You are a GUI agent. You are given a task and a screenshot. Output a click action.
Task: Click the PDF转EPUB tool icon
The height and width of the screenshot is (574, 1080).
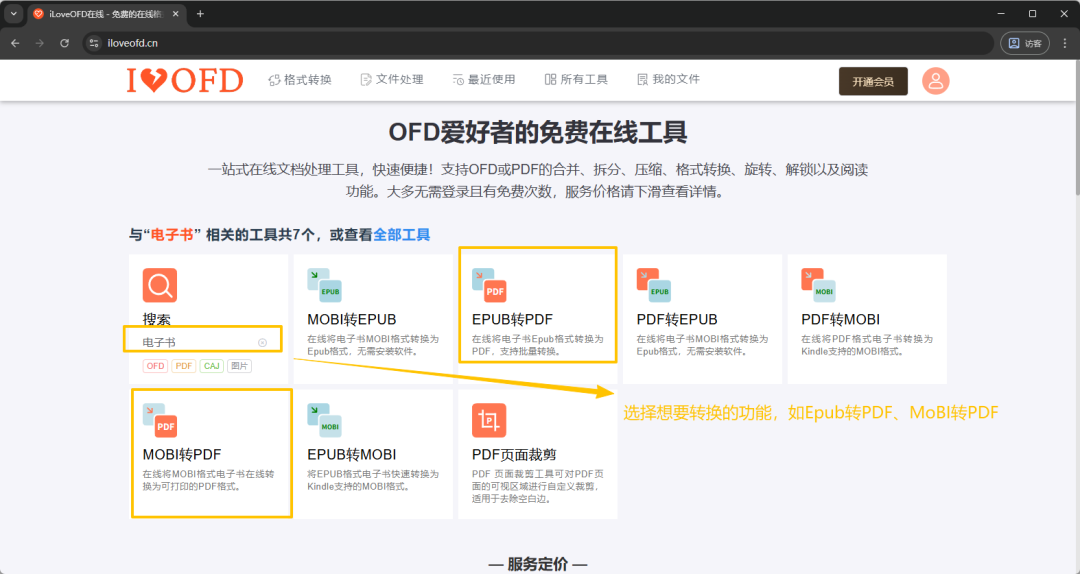654,285
